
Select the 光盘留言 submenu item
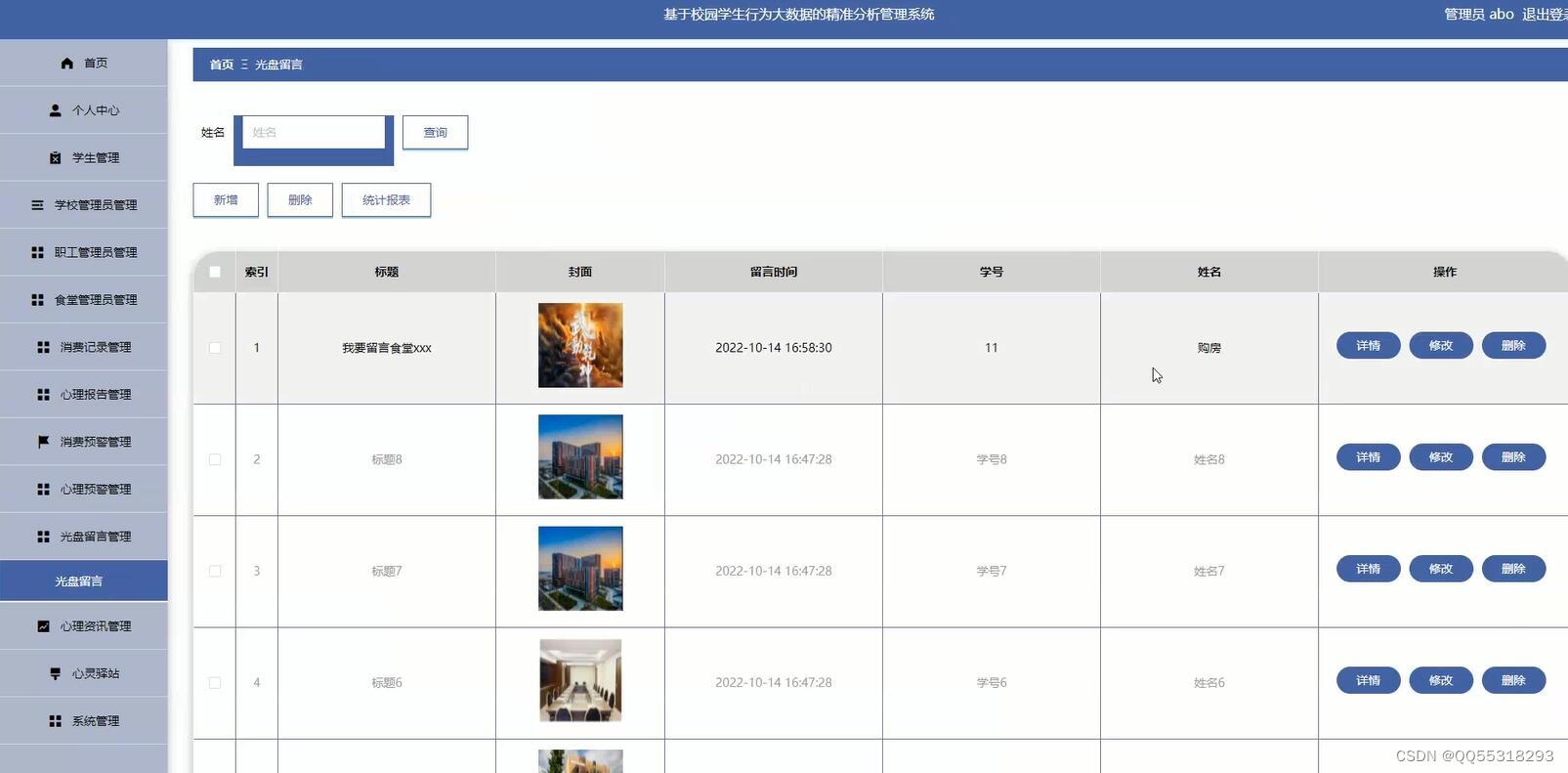click(x=83, y=581)
